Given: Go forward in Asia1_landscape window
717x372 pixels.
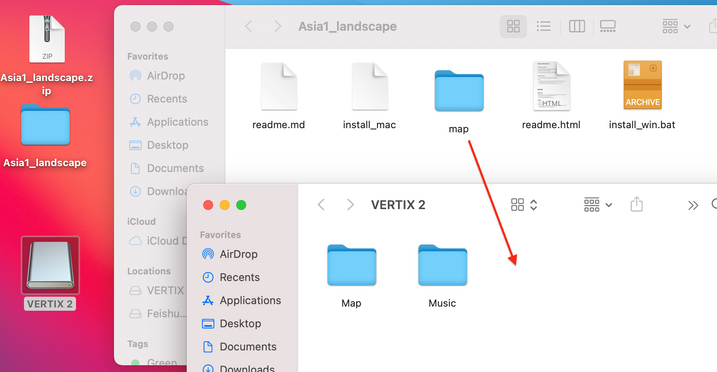Looking at the screenshot, I should (278, 27).
